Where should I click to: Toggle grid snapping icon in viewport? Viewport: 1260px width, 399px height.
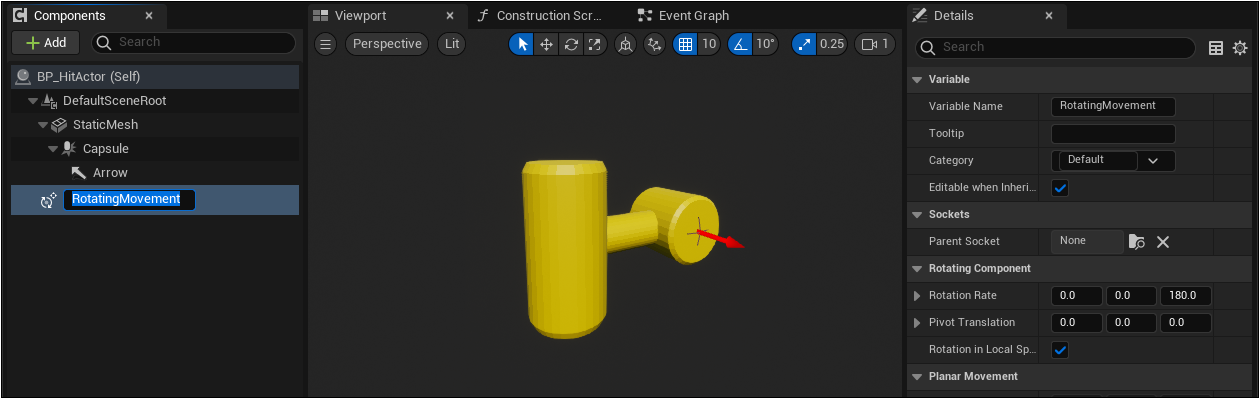[x=685, y=44]
